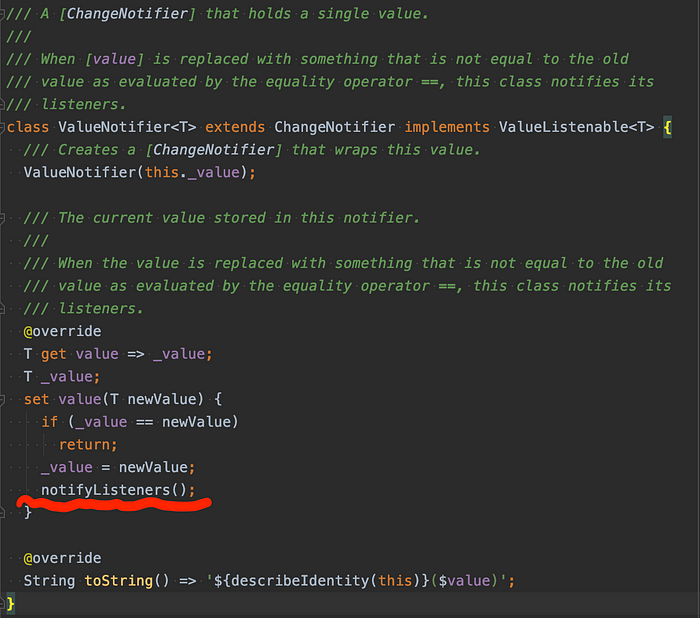Click the '=>' arrow in the getter
The width and height of the screenshot is (700, 618).
[136, 355]
